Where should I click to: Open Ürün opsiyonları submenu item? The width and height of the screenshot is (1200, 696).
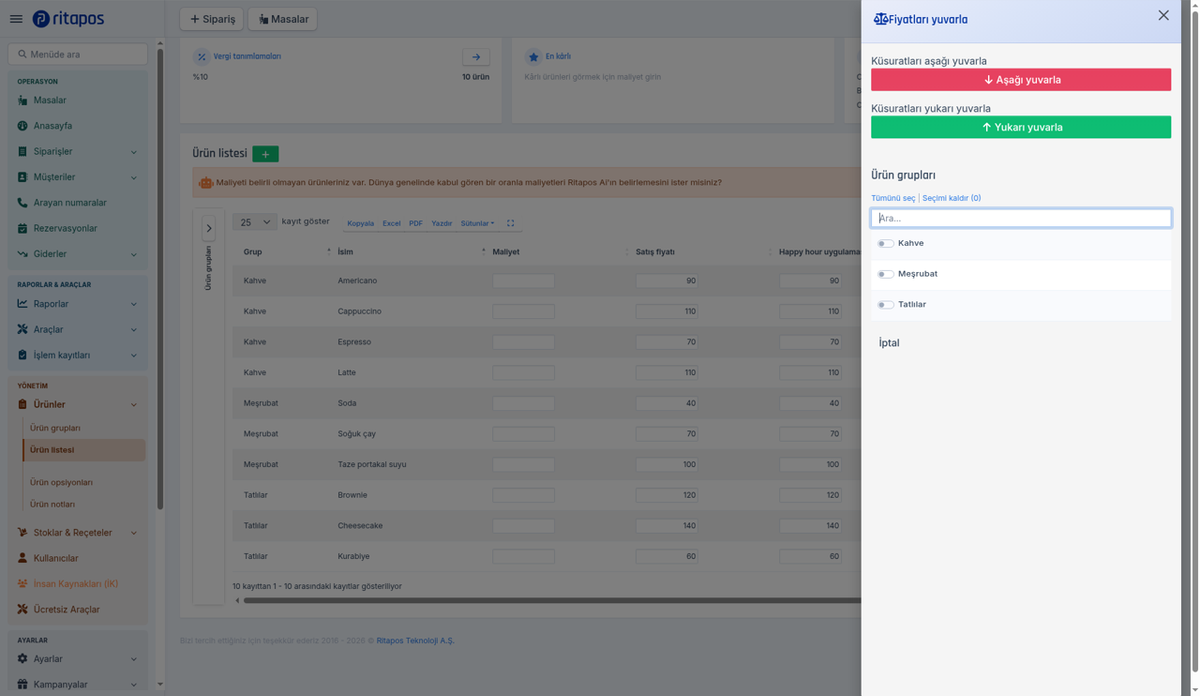[61, 482]
